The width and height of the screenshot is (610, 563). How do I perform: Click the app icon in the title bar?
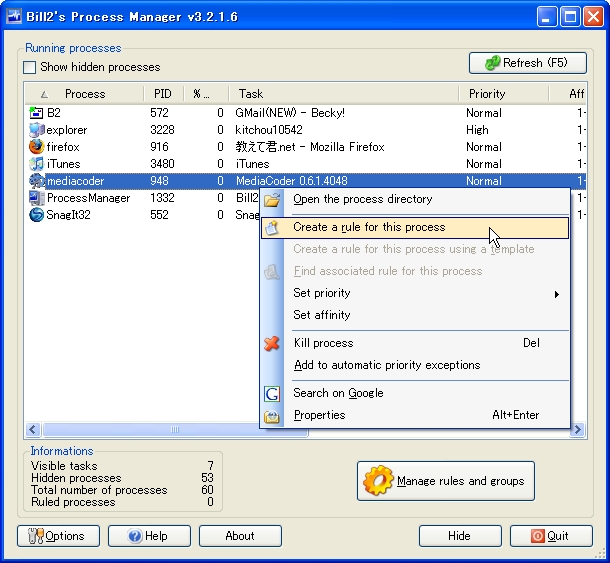(x=14, y=16)
